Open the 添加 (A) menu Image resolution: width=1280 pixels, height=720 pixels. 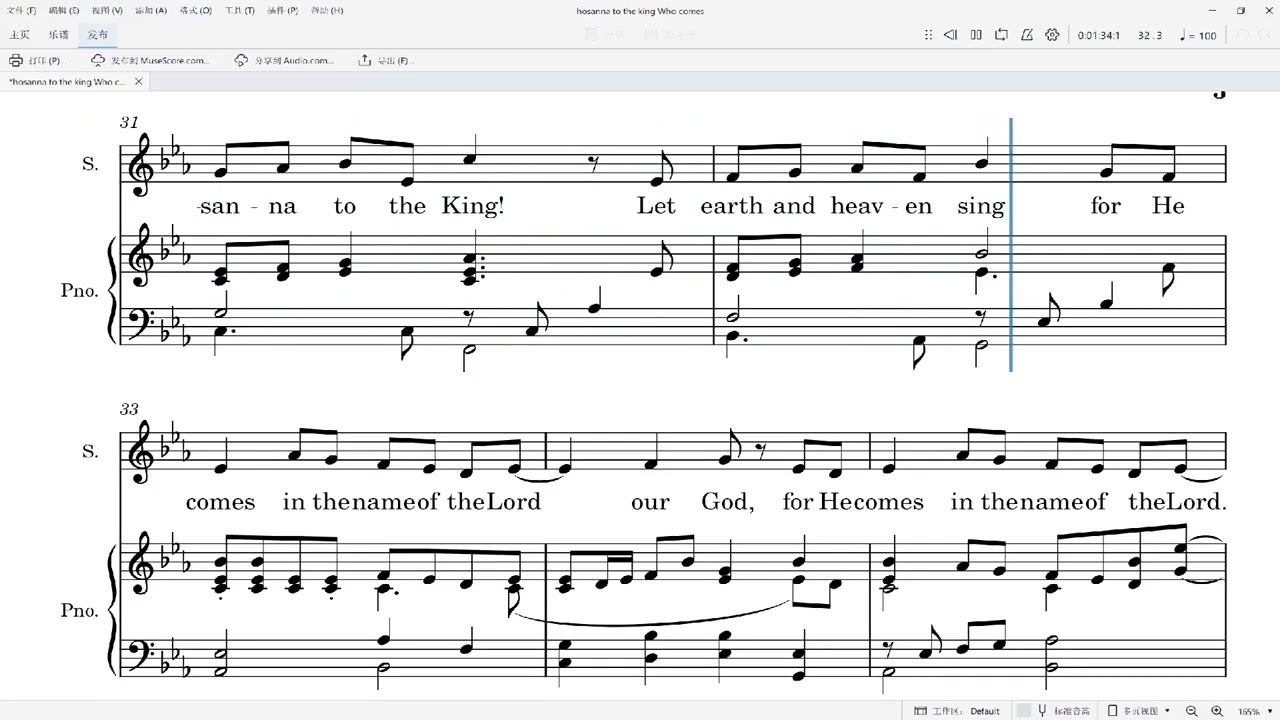pyautogui.click(x=151, y=11)
